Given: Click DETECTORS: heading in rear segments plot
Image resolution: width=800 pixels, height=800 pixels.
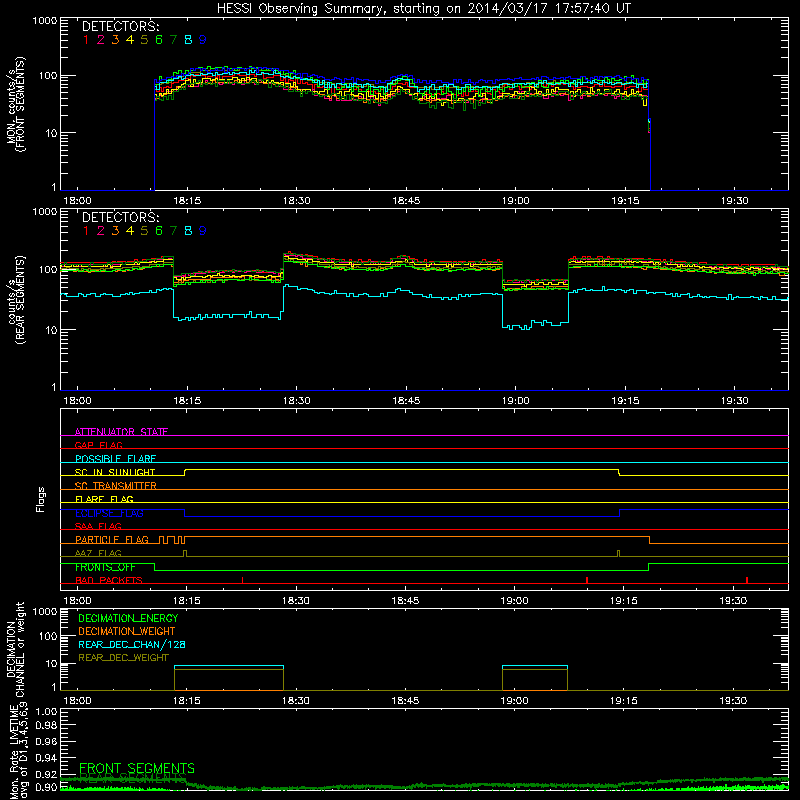Looking at the screenshot, I should [x=120, y=217].
